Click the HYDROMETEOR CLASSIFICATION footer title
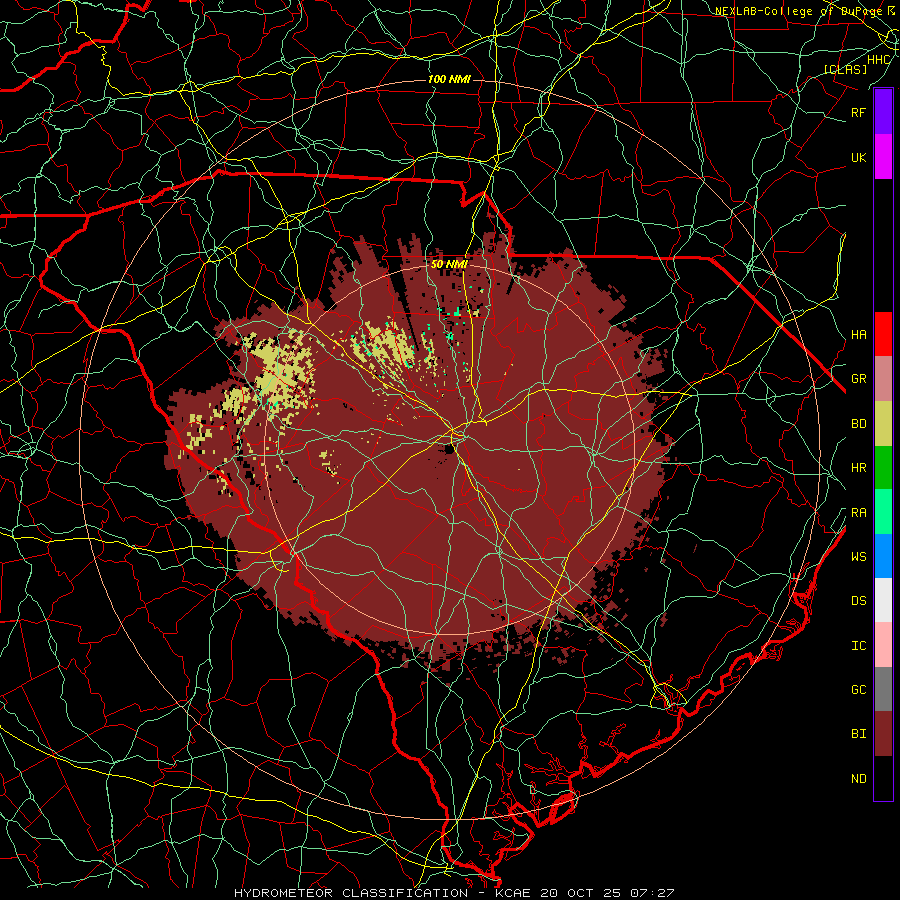The image size is (900, 900). (351, 893)
